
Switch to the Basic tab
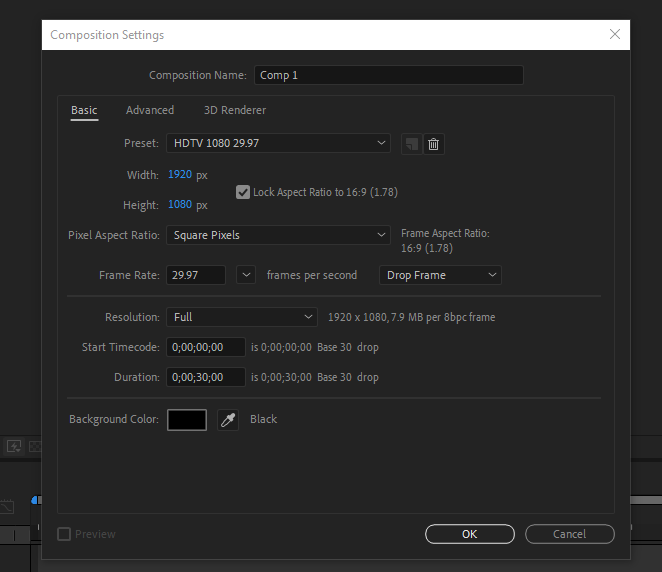pos(84,110)
